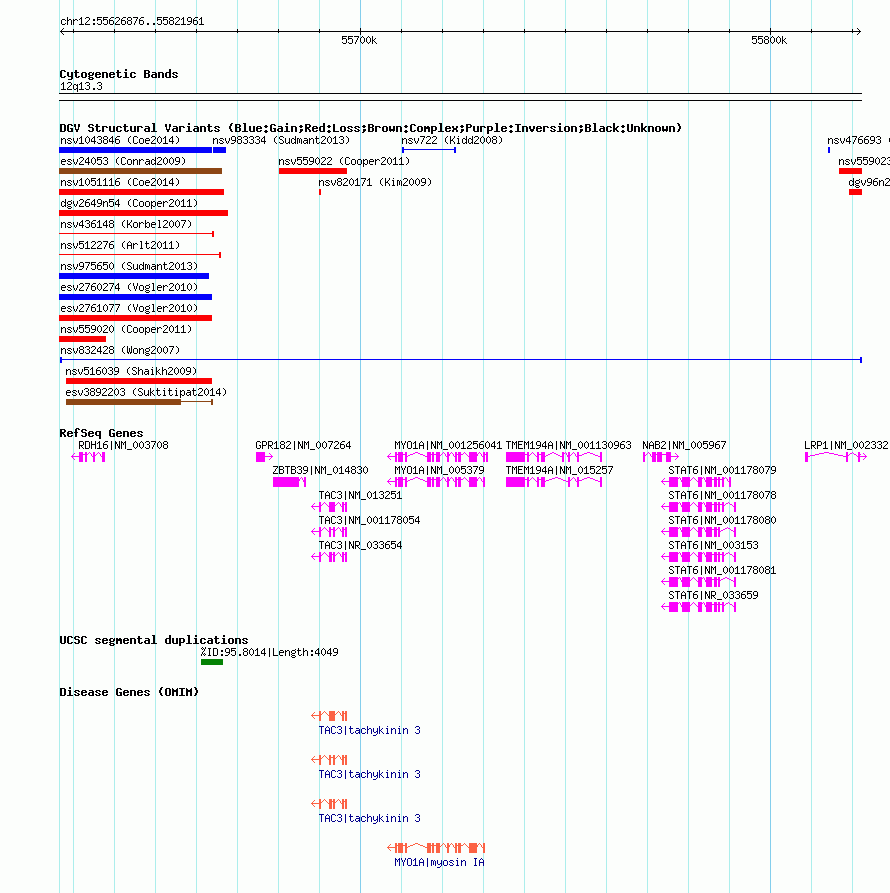Click the LRP1|NM_002332 gene label

846,445
